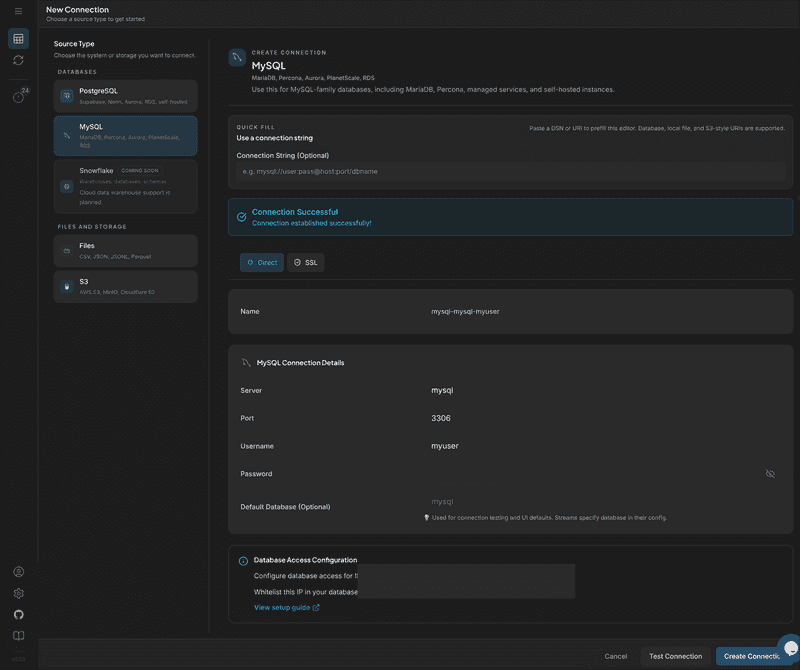Edit the Server field value mysql
Screen dimensions: 800x670
(605, 390)
